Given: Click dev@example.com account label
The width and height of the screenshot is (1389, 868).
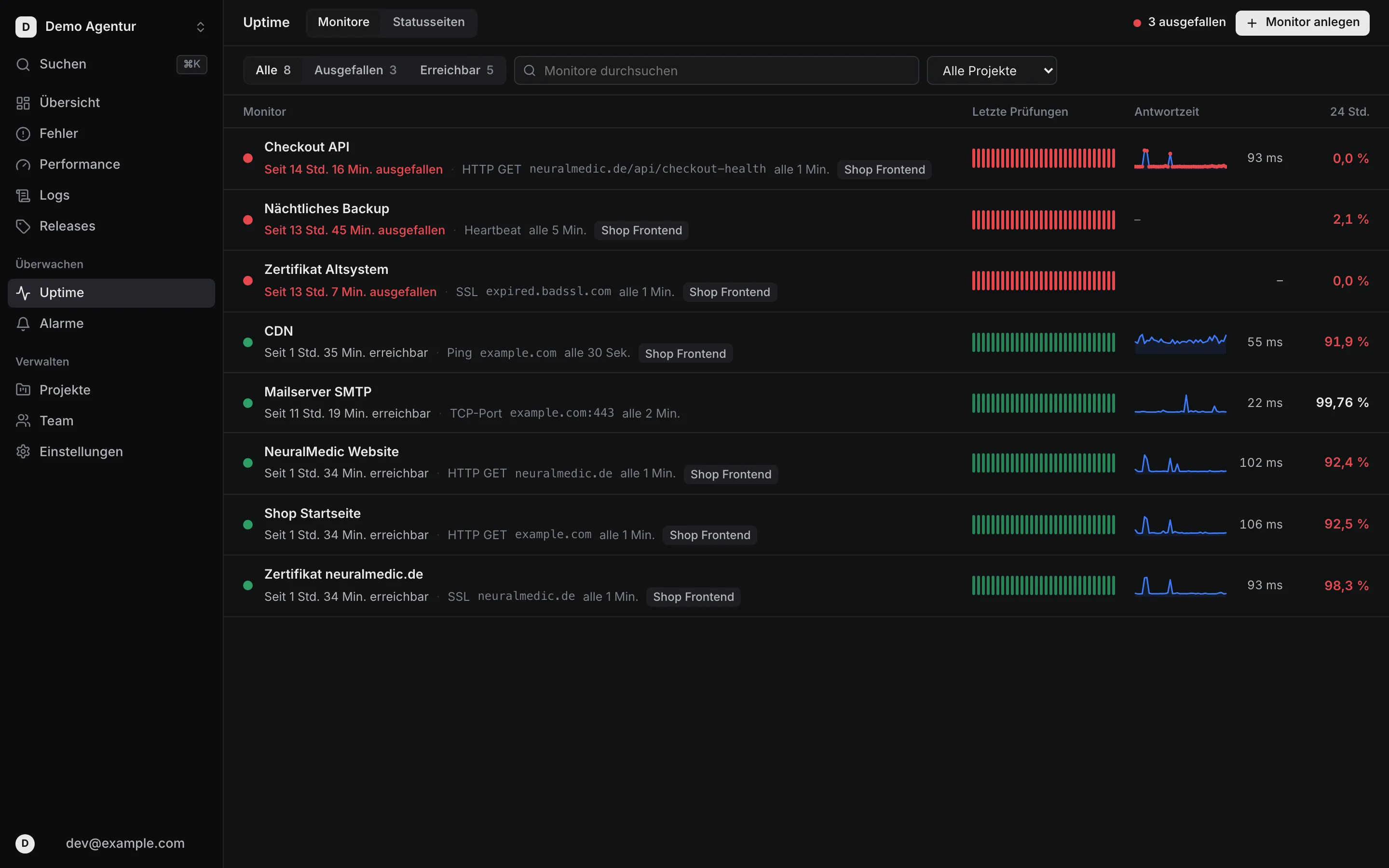Looking at the screenshot, I should 125,843.
